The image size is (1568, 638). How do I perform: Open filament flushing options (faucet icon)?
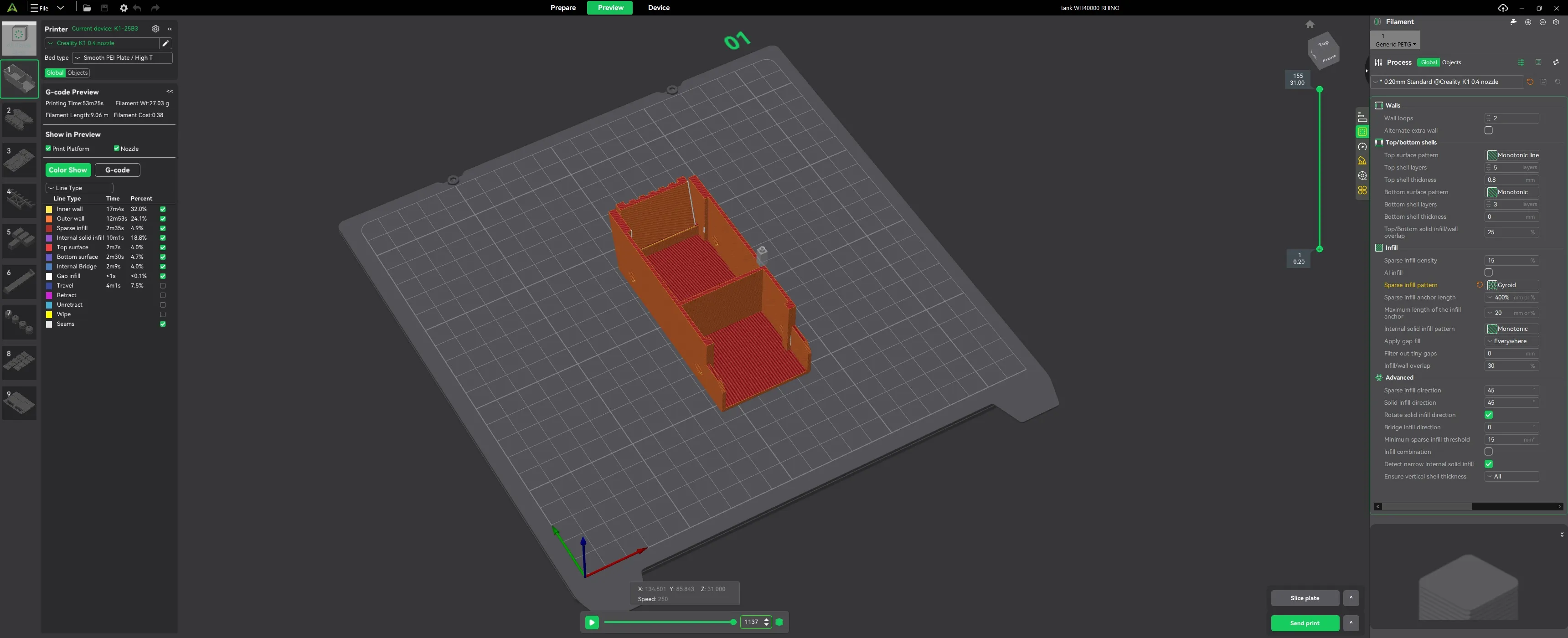(x=1513, y=22)
